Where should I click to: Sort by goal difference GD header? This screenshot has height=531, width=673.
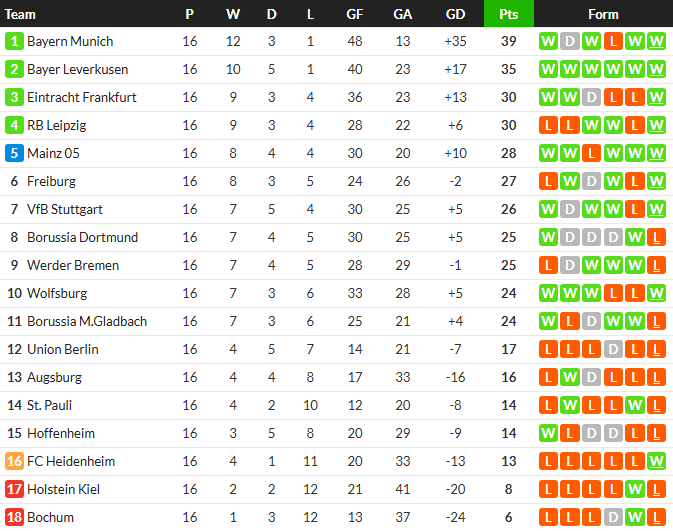(456, 14)
